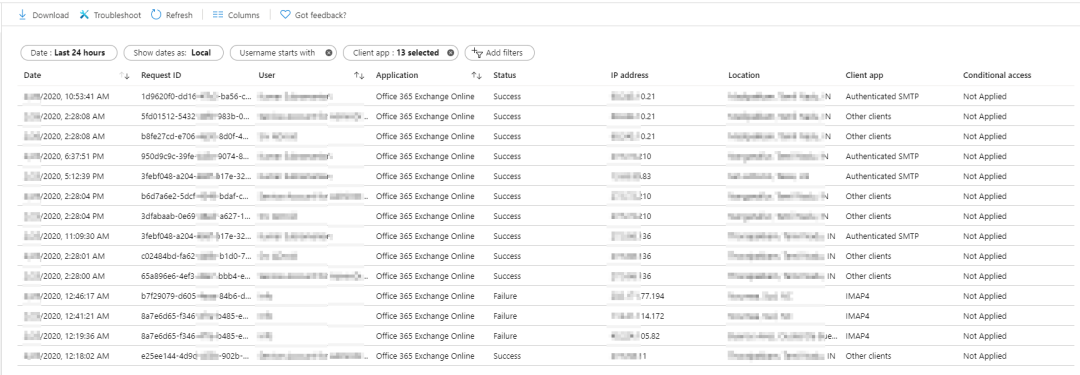Click Office 365 Exchange Online in 2:28:00 AM row
The image size is (1080, 375).
pos(425,276)
